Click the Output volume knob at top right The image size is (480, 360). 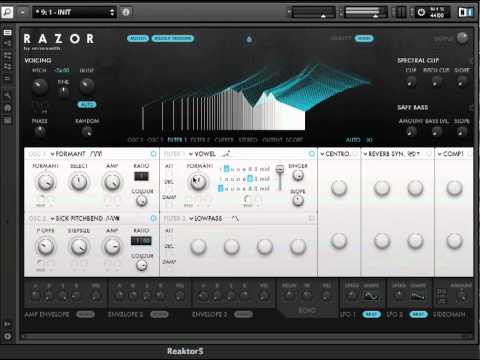point(462,38)
